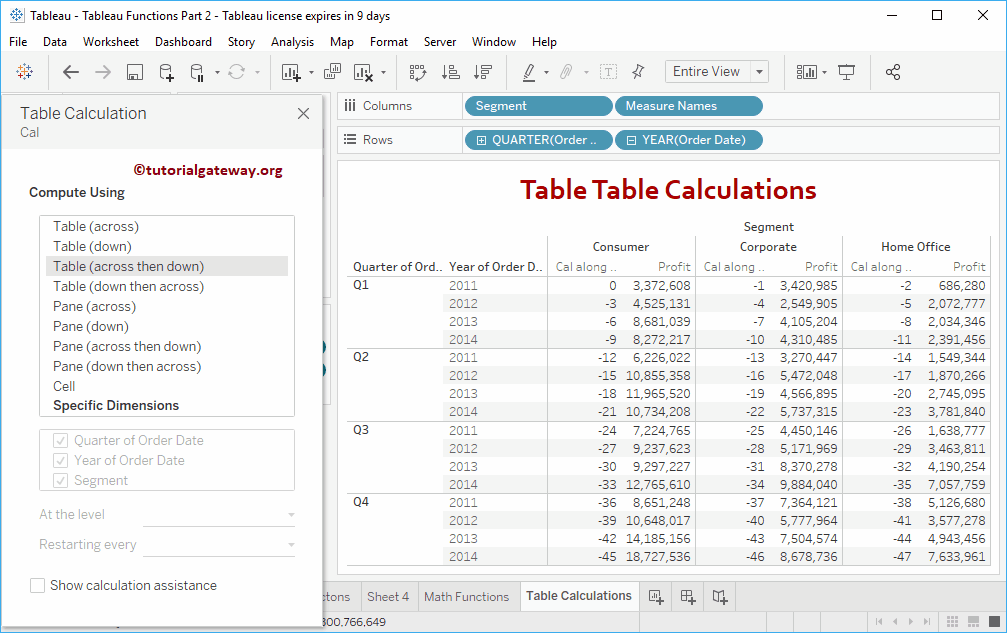Screen dimensions: 1007x633
Task: Enable Show calculation assistance checkbox
Action: 38,586
